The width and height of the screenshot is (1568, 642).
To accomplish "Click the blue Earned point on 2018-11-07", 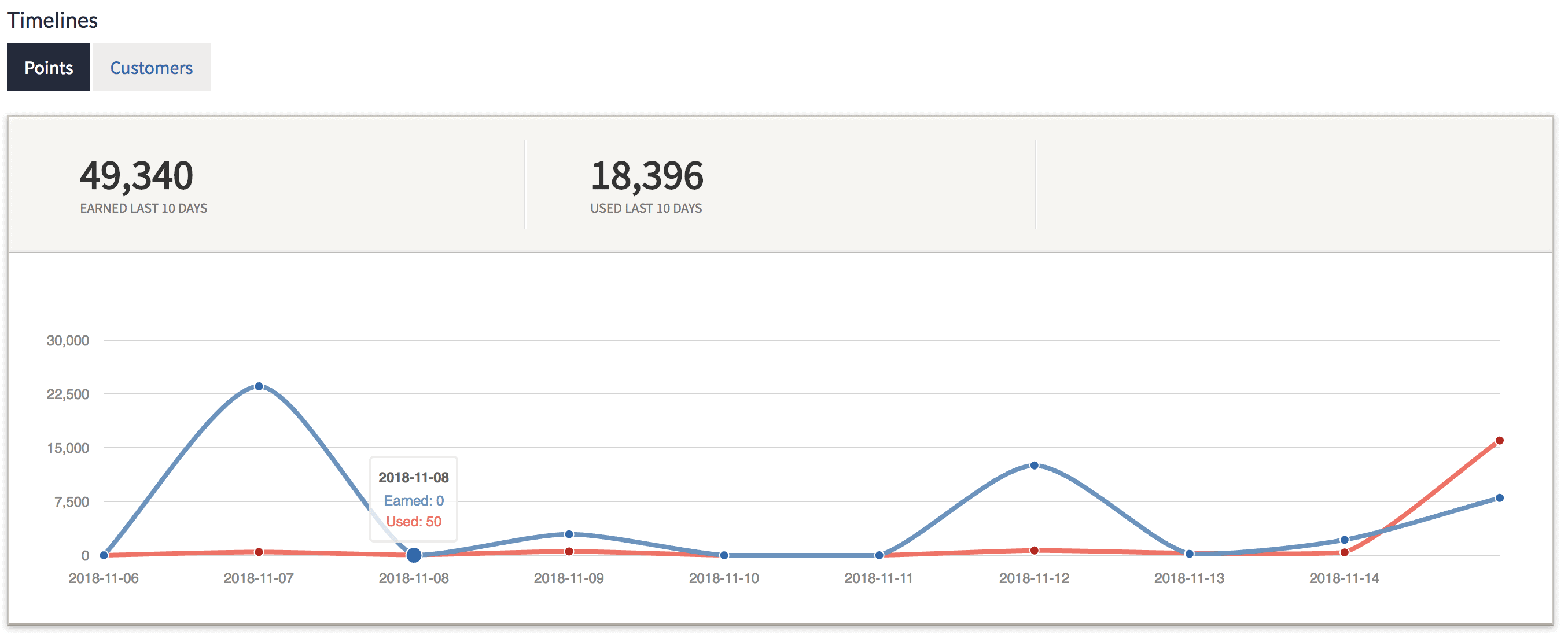I will pos(259,386).
